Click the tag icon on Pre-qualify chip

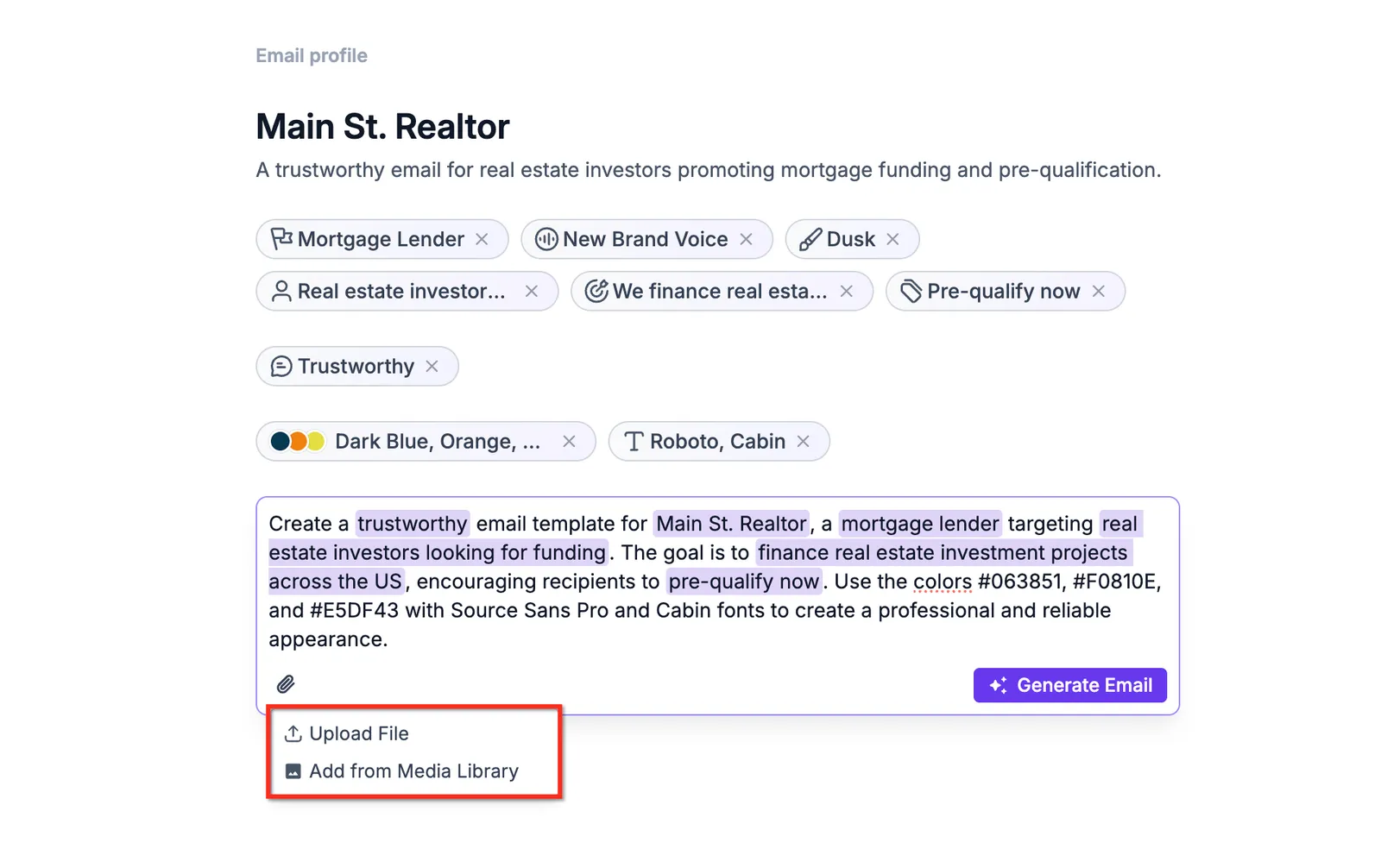pos(911,291)
